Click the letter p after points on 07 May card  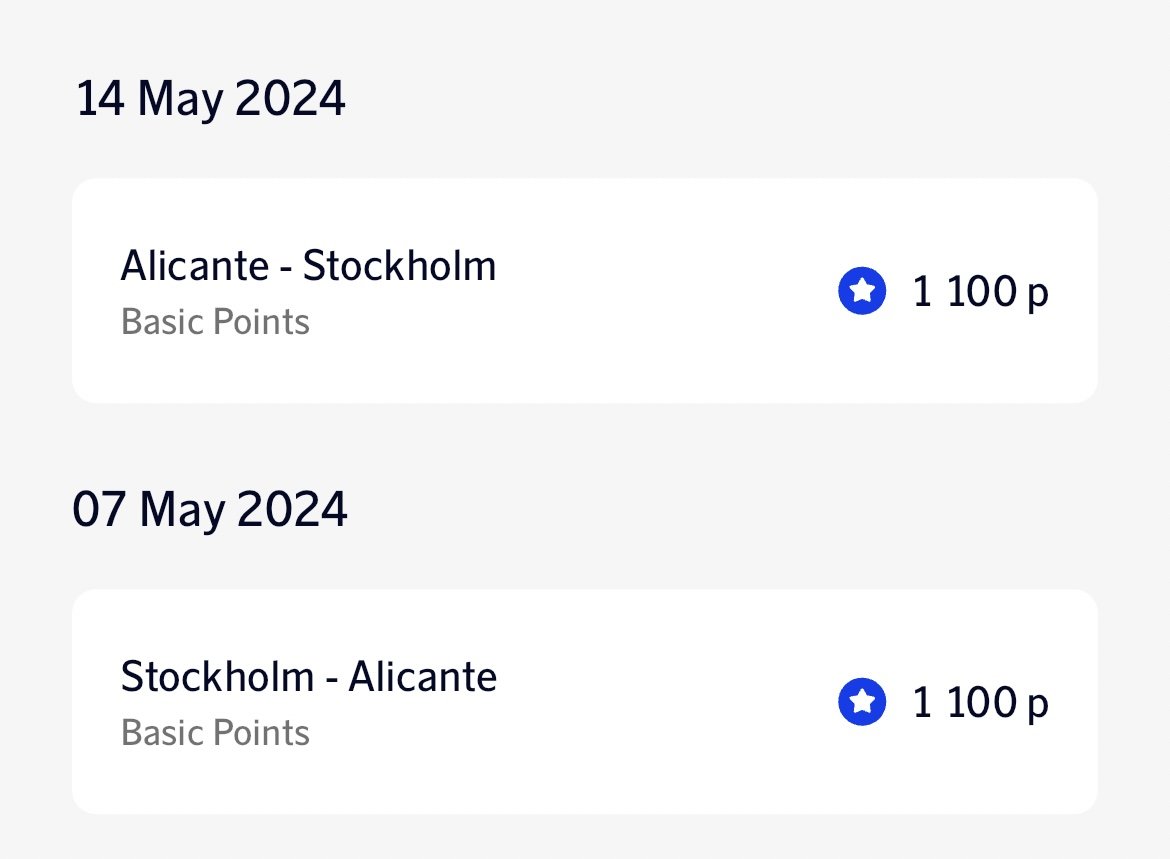pos(1038,706)
